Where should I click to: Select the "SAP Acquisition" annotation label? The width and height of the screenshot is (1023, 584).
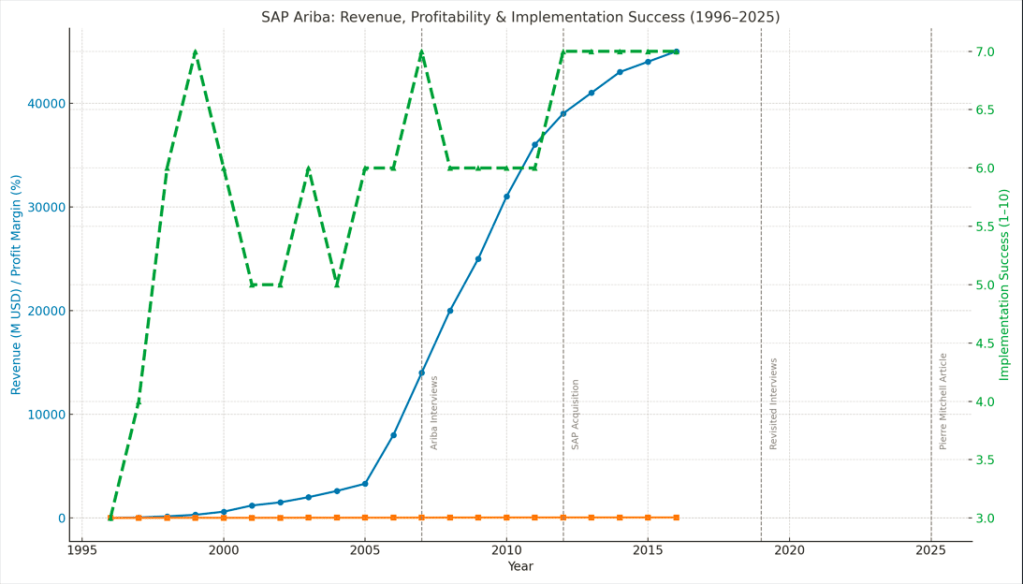pos(575,414)
